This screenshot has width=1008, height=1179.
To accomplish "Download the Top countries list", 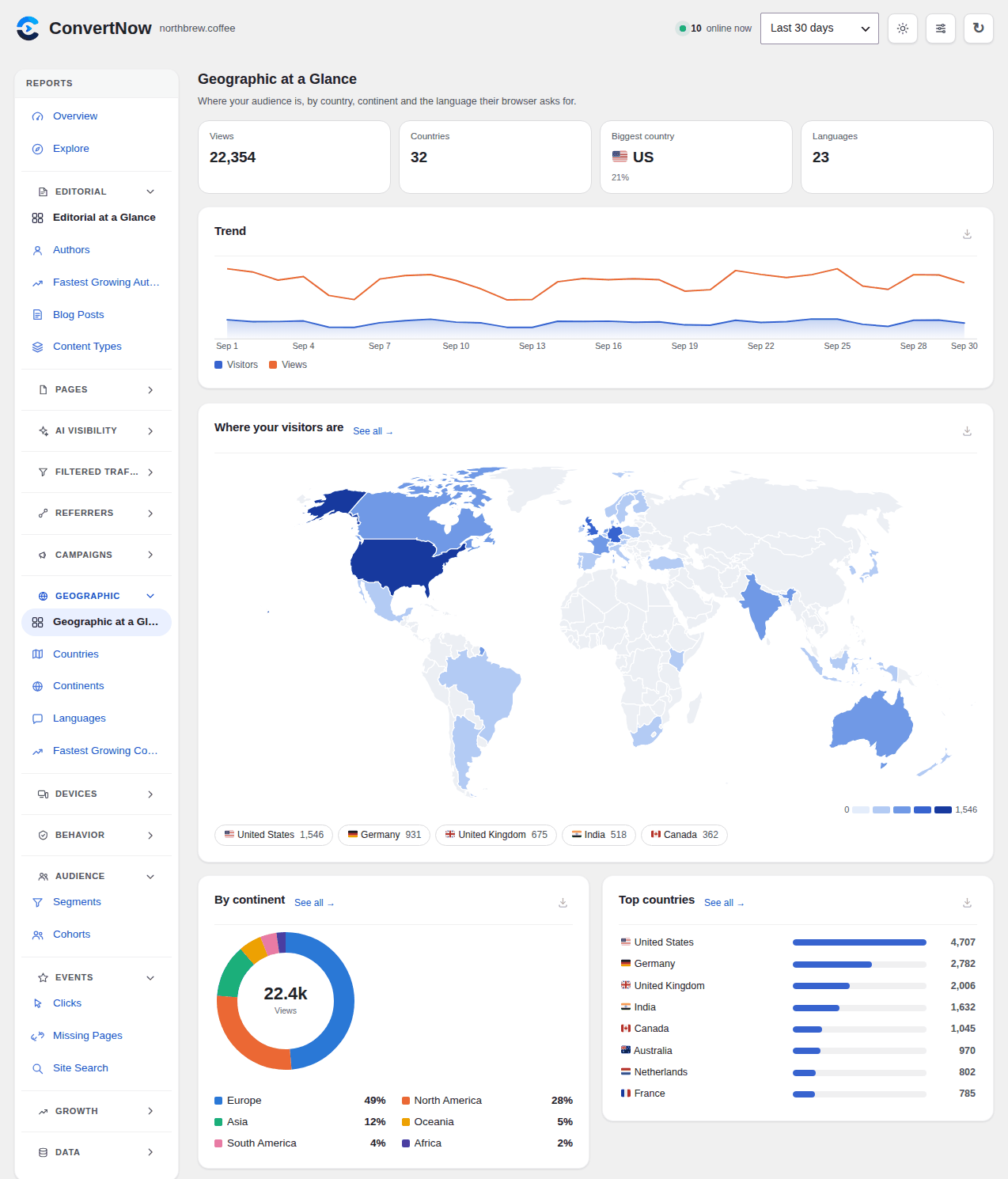I will (x=967, y=903).
